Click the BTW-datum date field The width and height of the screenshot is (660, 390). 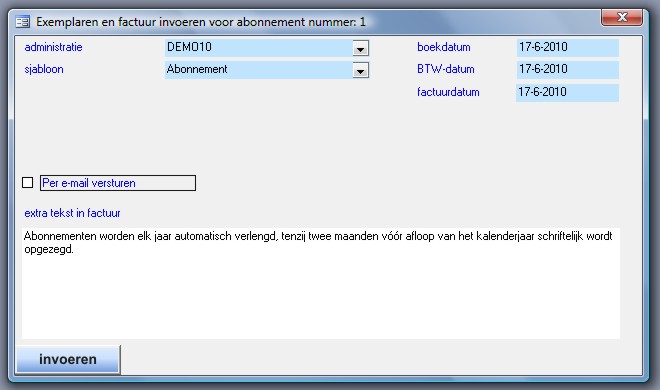tap(567, 69)
